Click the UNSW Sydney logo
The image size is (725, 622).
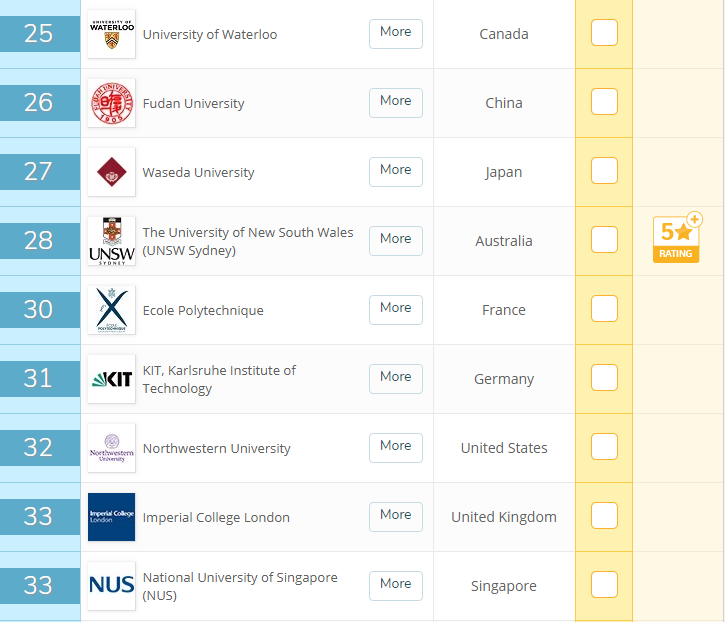click(x=111, y=241)
